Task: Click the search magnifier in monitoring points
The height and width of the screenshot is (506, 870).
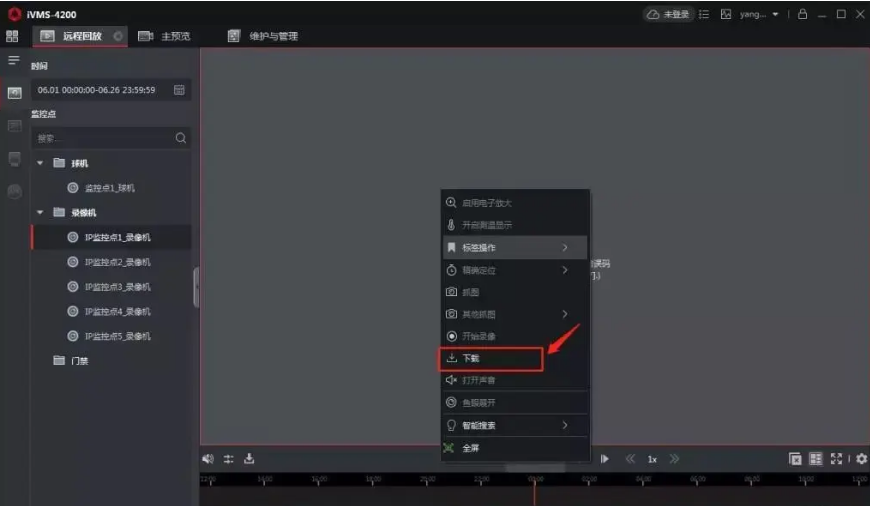Action: coord(181,138)
